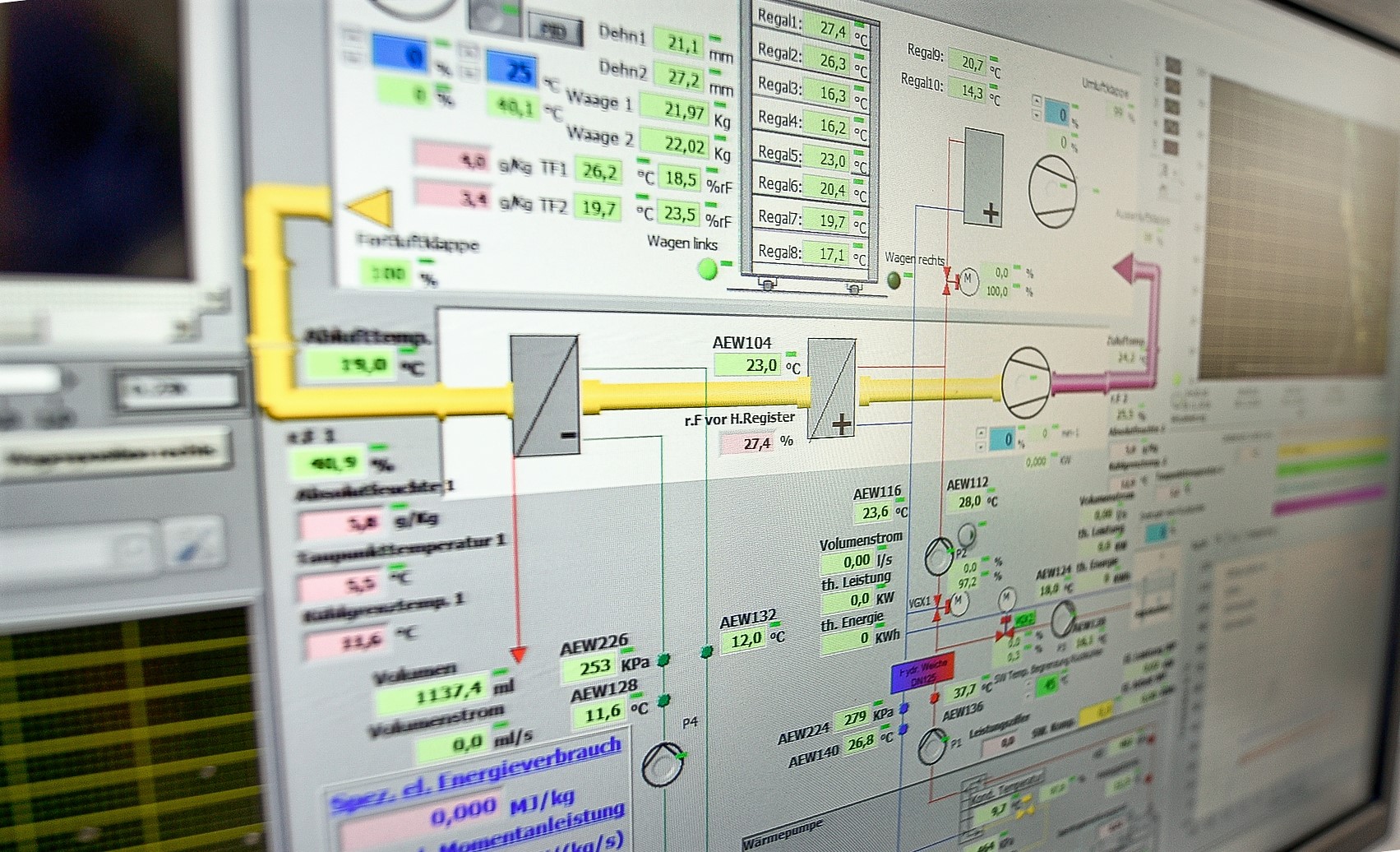Select the TF1 temperature 26,2 value

598,172
